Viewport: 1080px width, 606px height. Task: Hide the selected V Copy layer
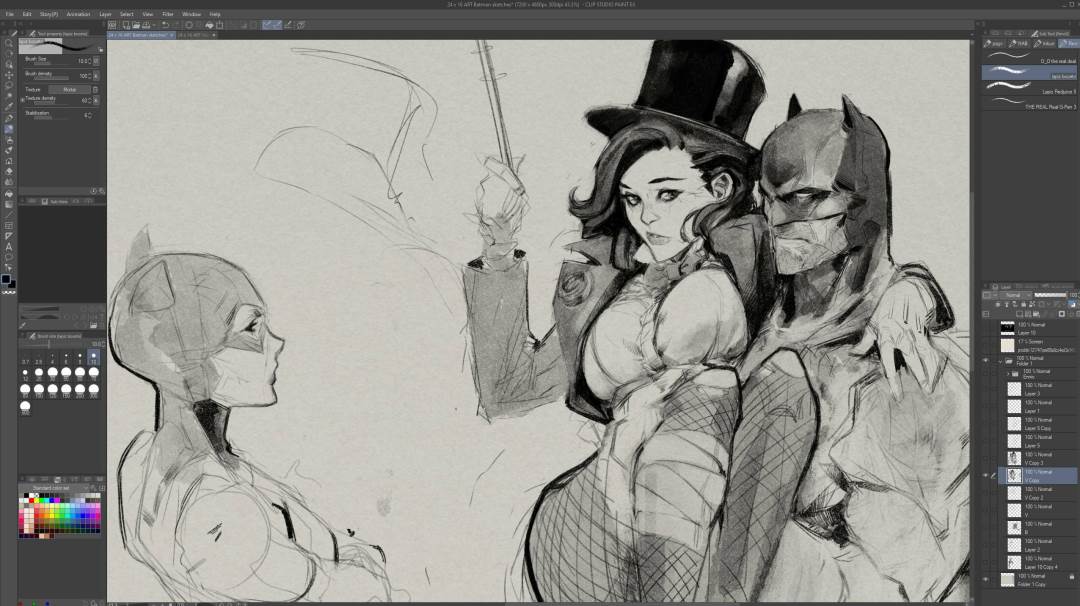coord(986,475)
